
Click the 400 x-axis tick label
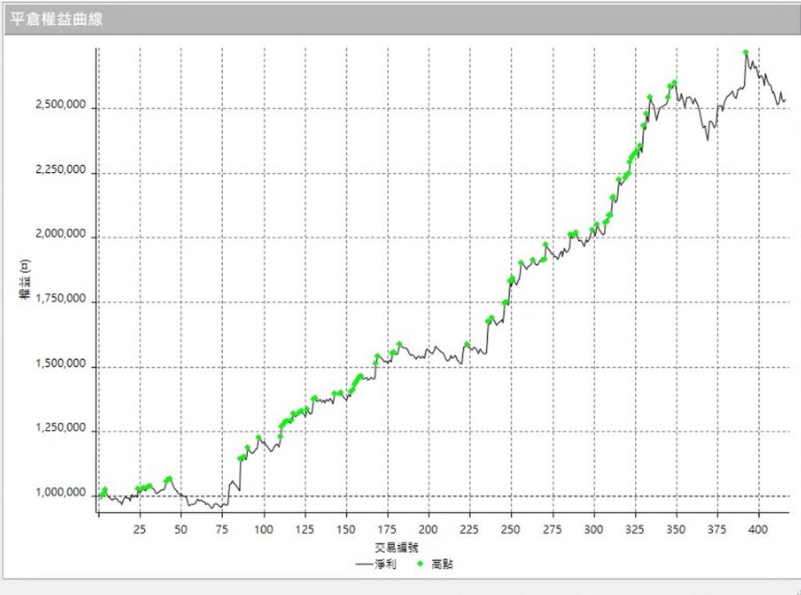pyautogui.click(x=758, y=526)
